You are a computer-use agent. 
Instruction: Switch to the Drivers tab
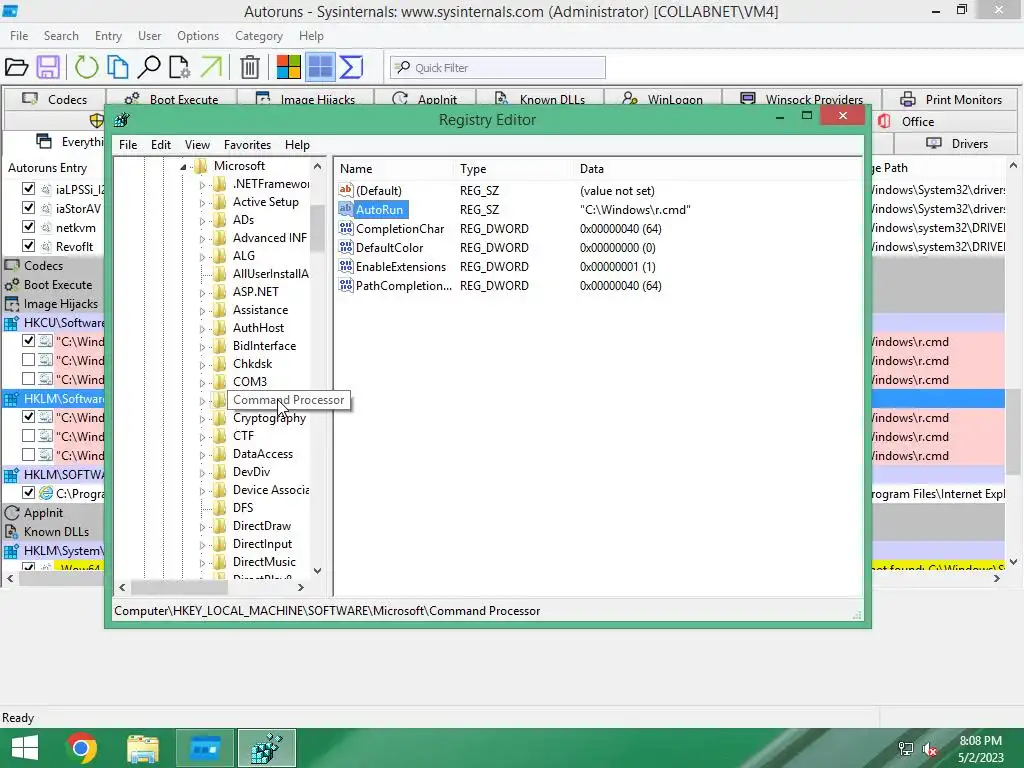(x=956, y=144)
